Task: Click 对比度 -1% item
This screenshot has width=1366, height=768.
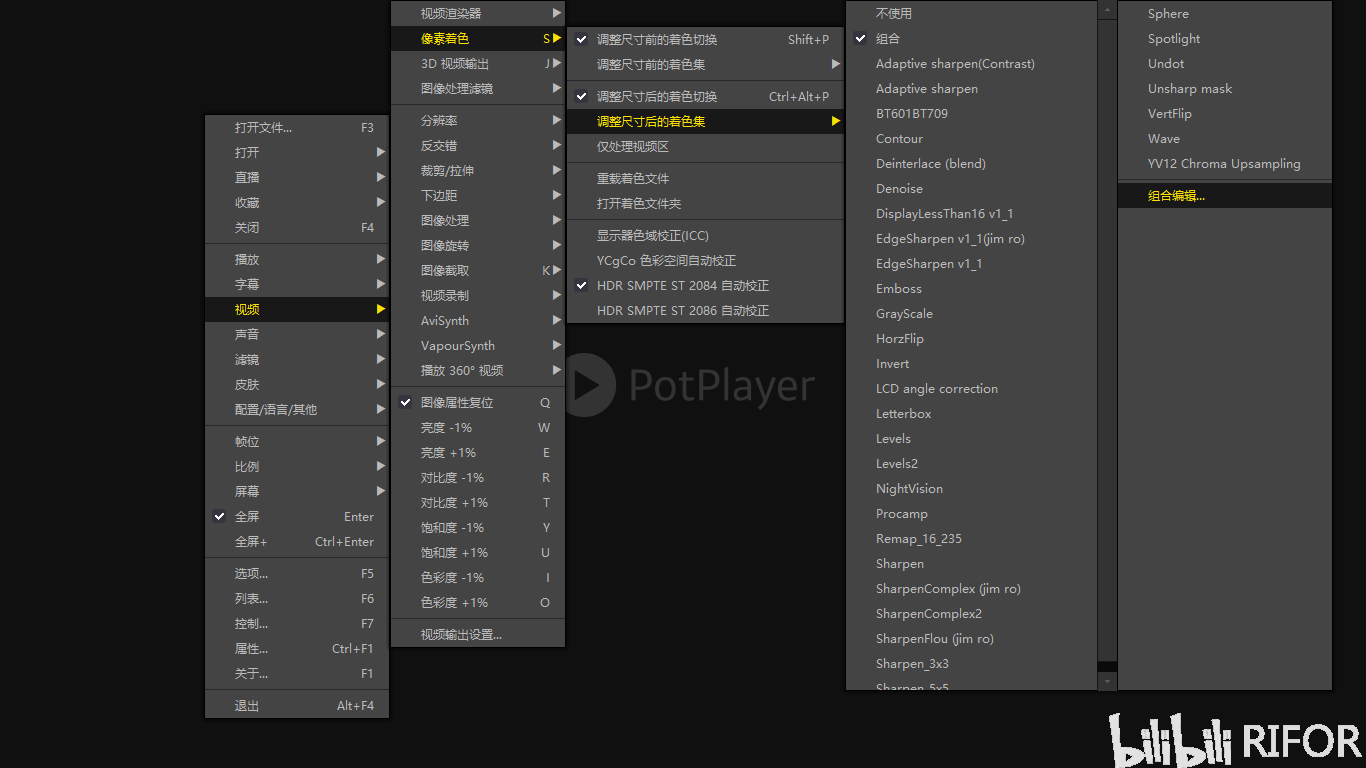Action: point(478,478)
